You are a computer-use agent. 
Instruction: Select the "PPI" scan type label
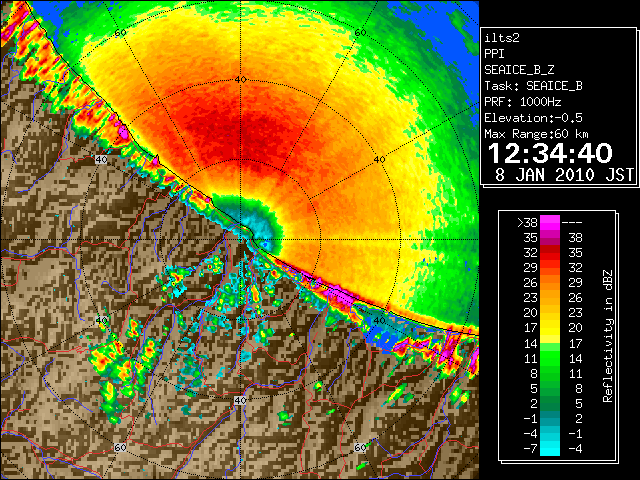(x=494, y=54)
